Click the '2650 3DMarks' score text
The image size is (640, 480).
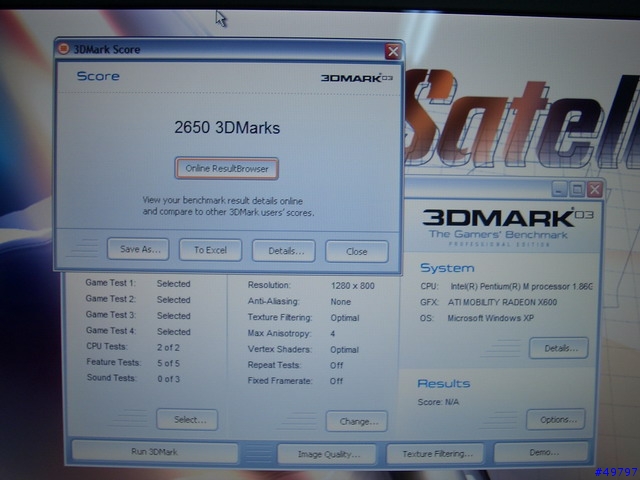pos(227,127)
